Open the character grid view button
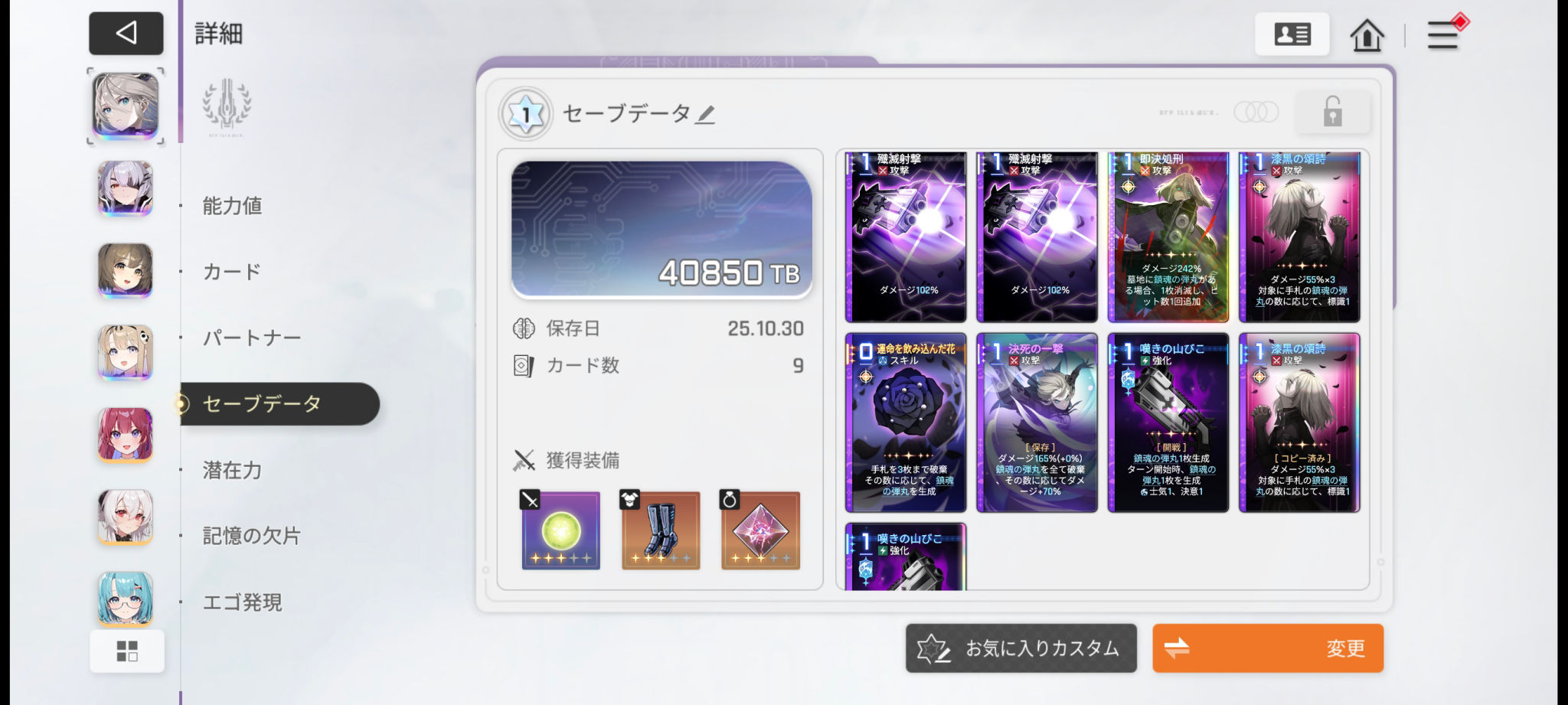1568x705 pixels. coord(127,651)
